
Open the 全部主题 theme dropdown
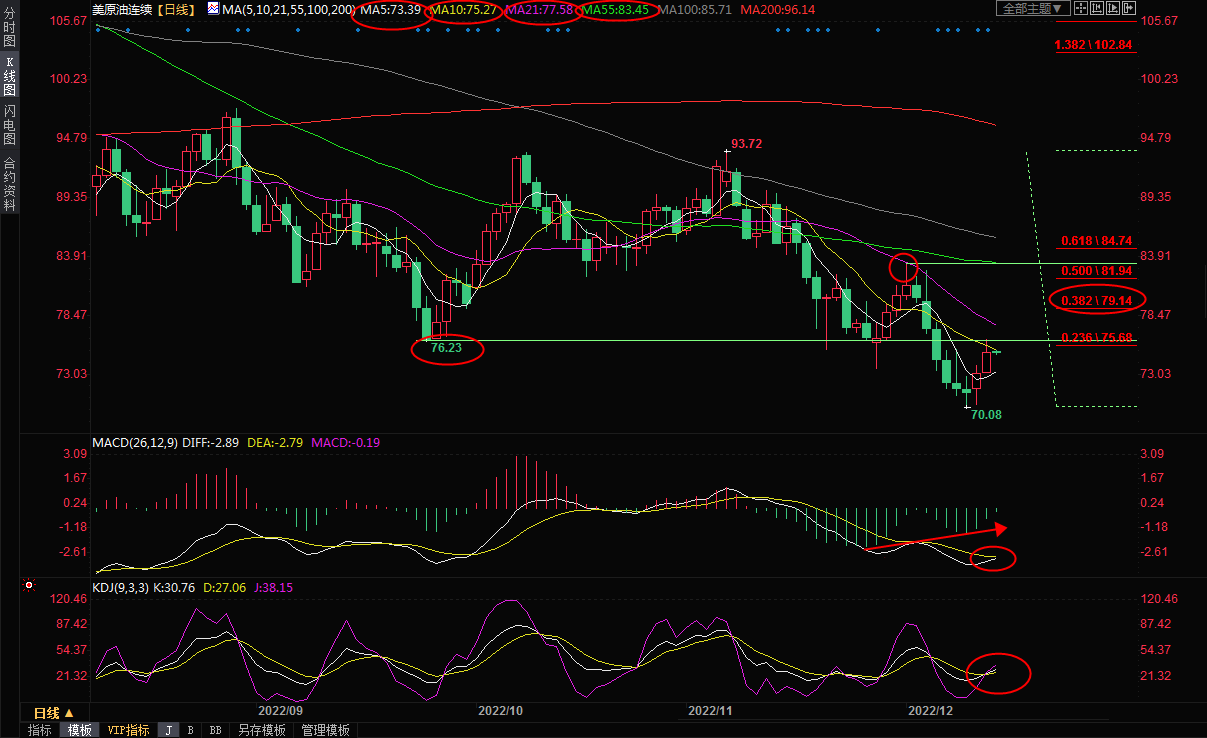click(x=1033, y=9)
